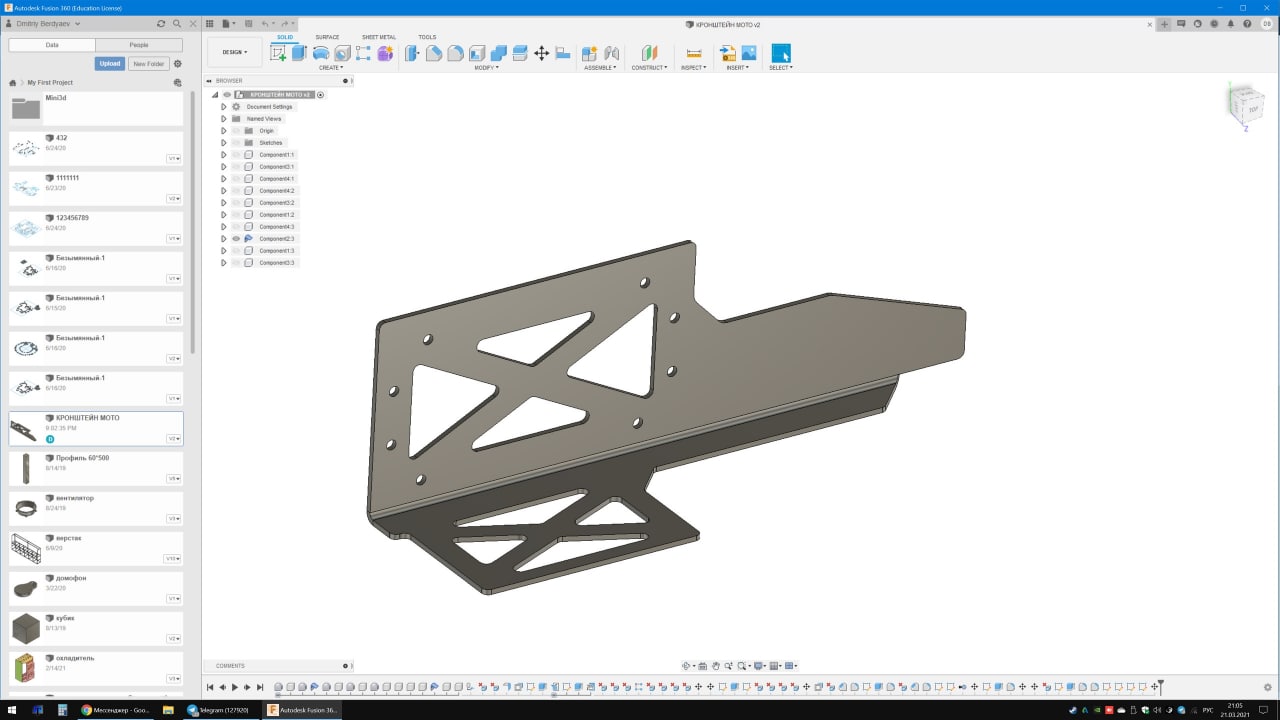Select the Combine tool
This screenshot has width=1280, height=720.
click(x=498, y=53)
